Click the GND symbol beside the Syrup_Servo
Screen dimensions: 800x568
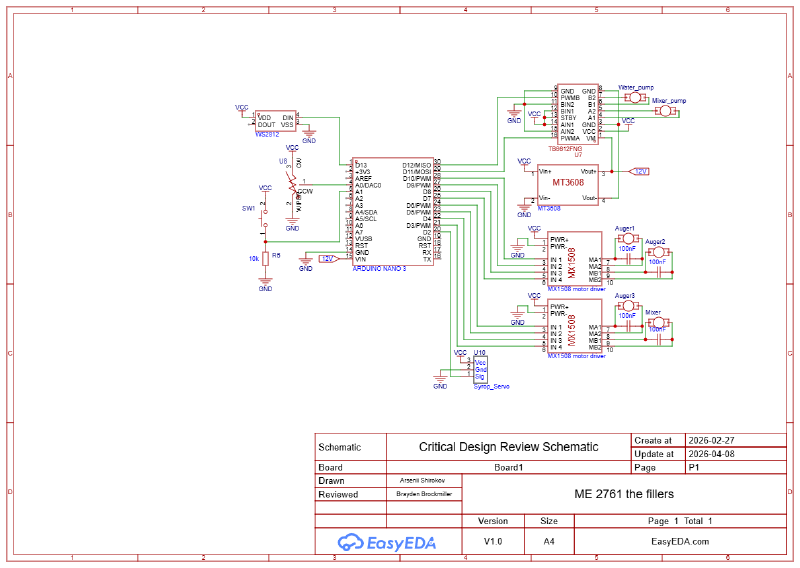coord(440,380)
